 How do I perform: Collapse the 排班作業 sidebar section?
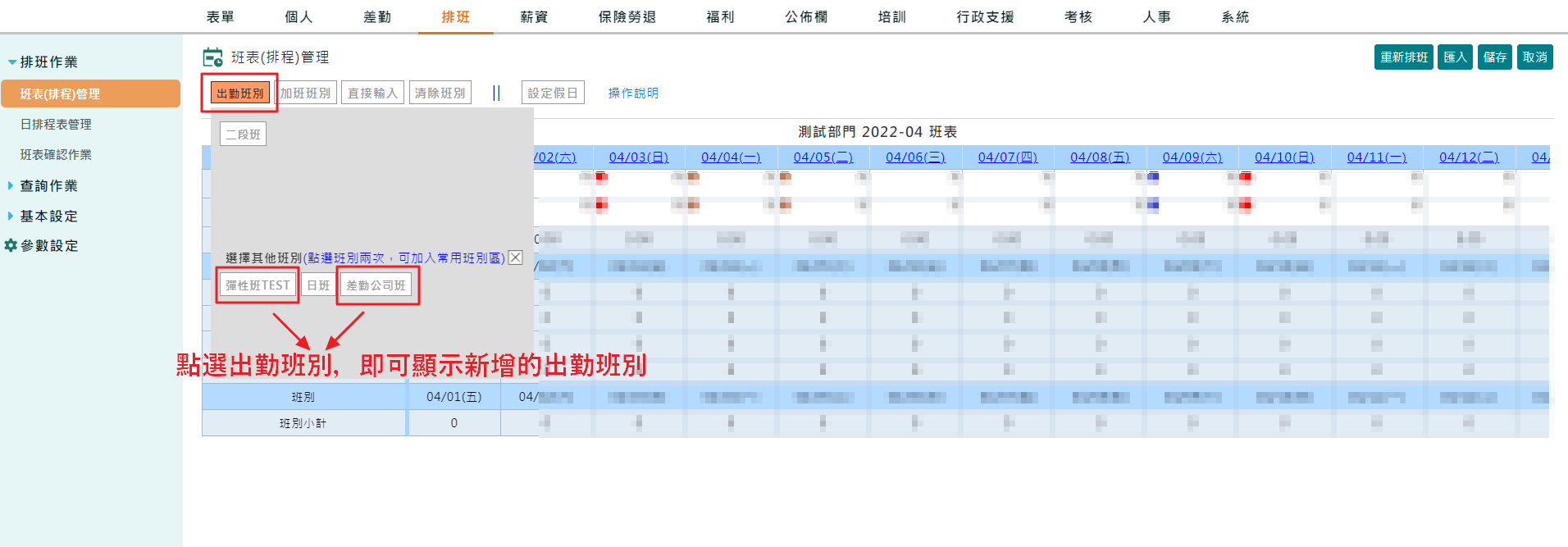[x=43, y=62]
